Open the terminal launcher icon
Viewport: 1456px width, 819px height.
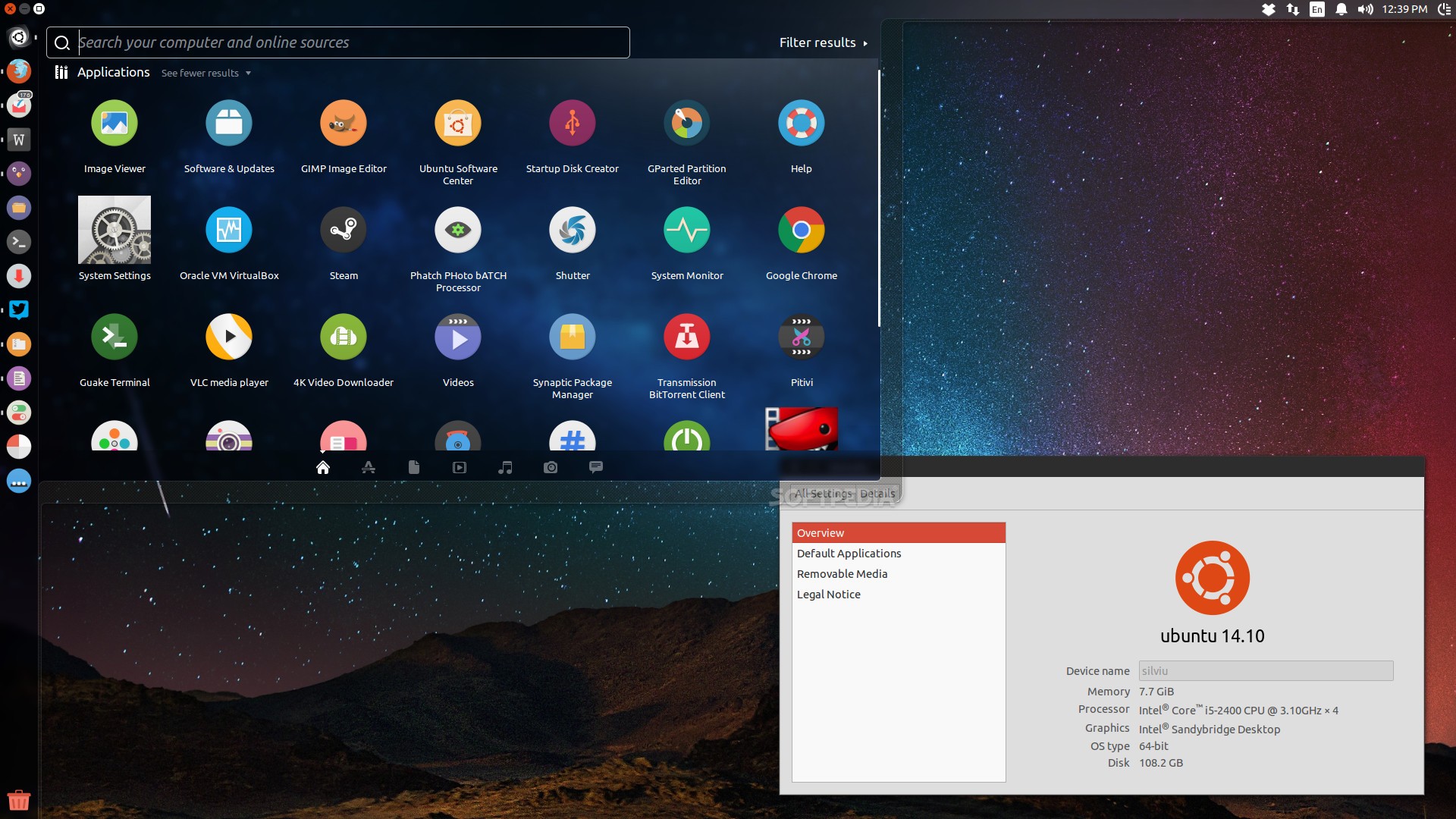click(x=19, y=242)
